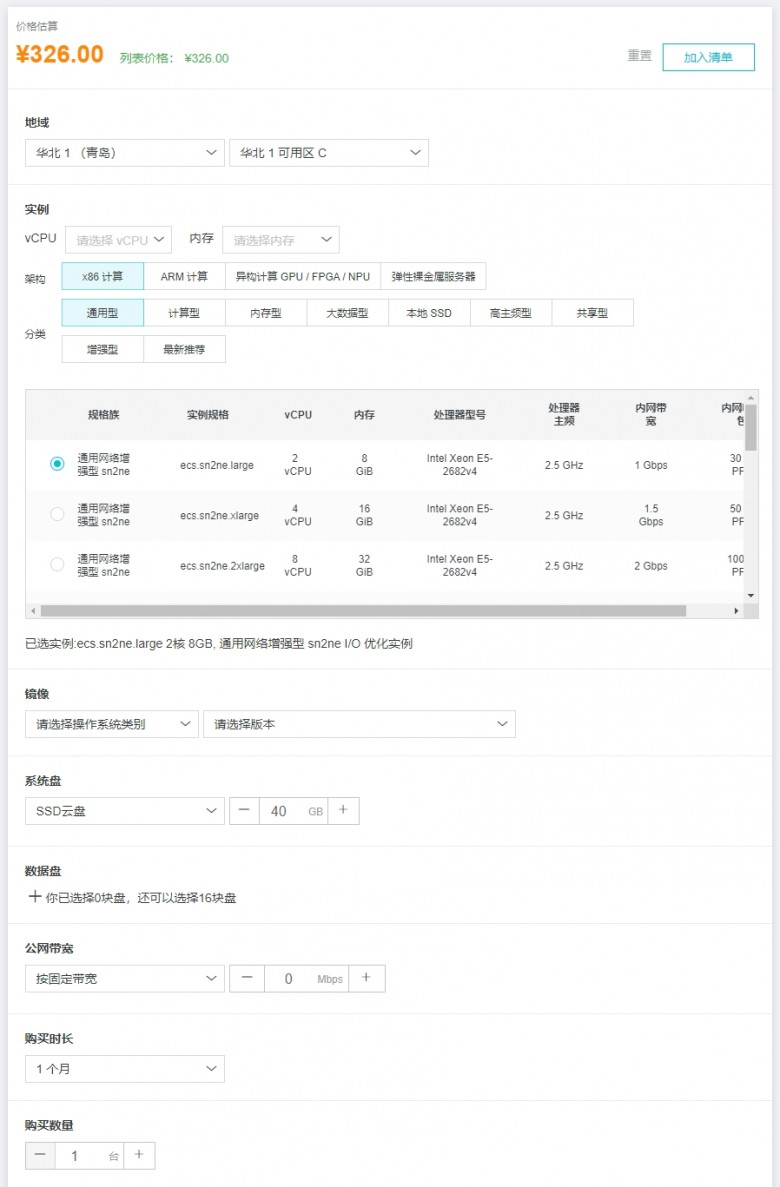780x1187 pixels.
Task: Choose the 本地 SSD category
Action: click(x=429, y=313)
